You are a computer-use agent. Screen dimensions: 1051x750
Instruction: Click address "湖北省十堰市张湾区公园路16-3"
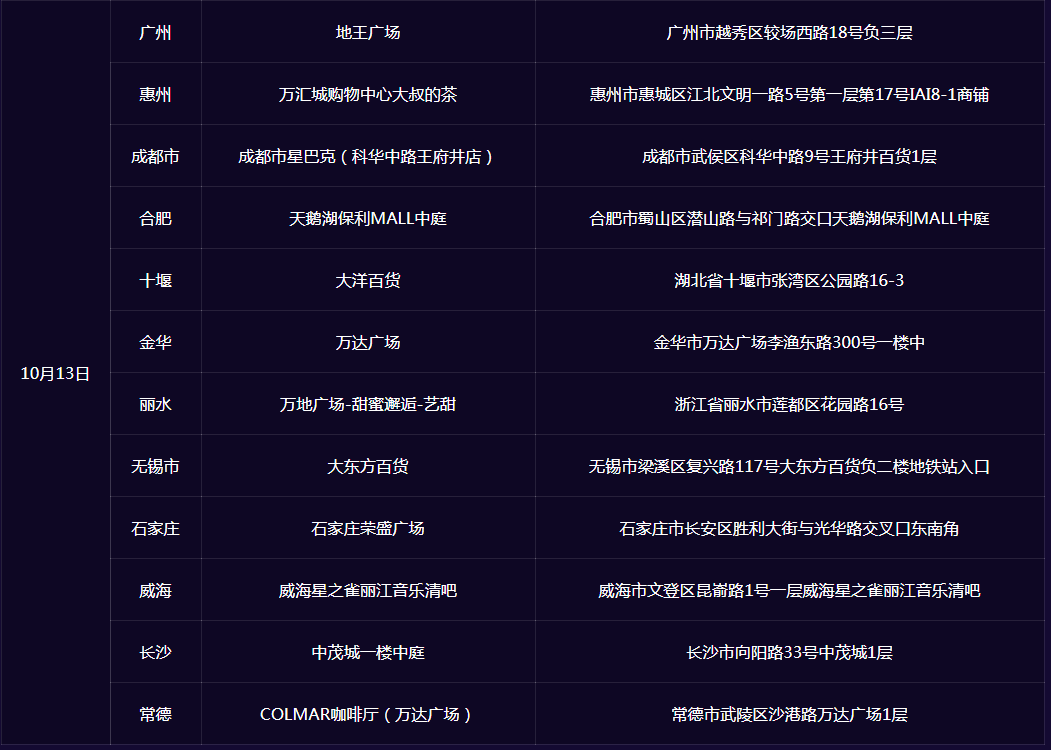790,280
